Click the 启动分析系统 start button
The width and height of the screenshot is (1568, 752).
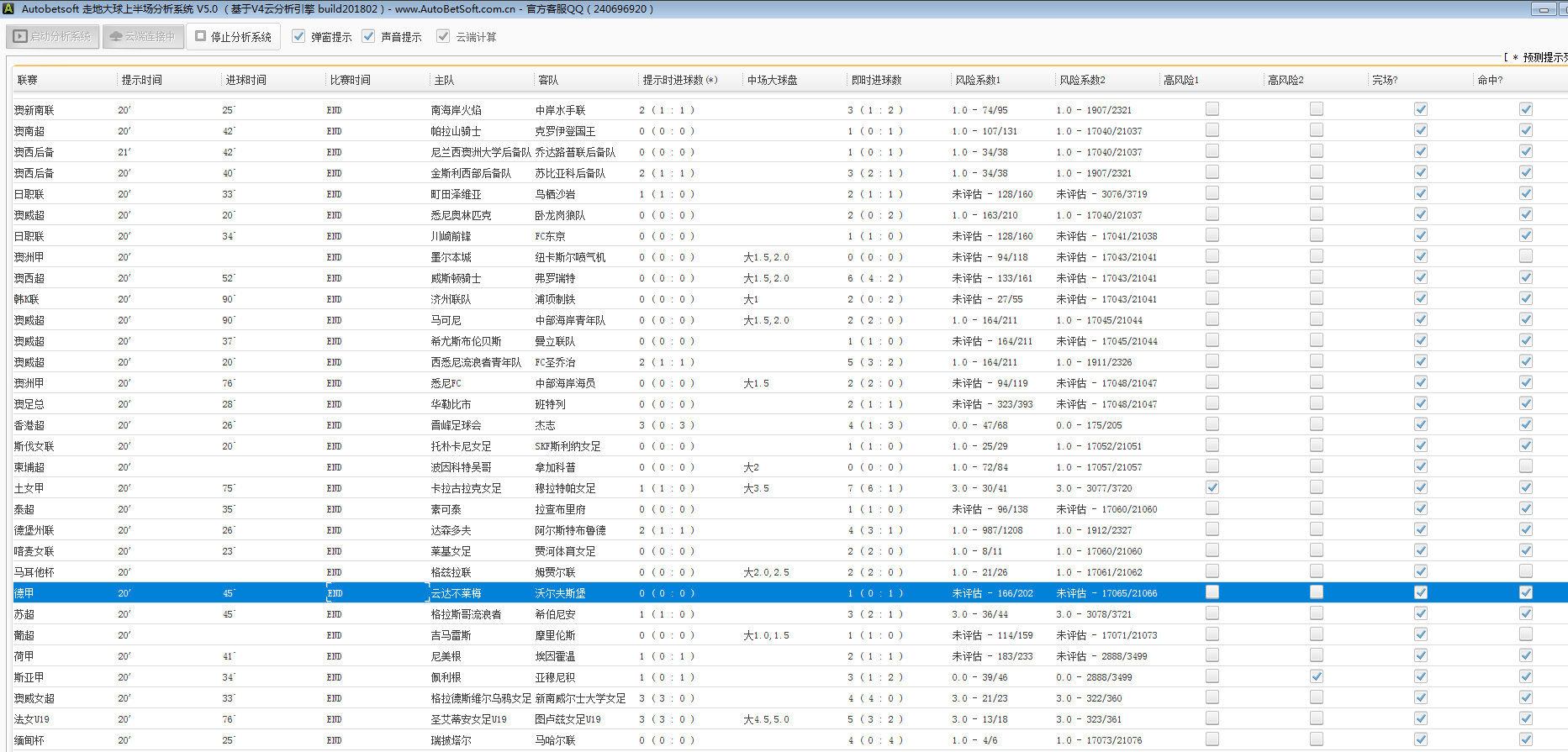[53, 37]
